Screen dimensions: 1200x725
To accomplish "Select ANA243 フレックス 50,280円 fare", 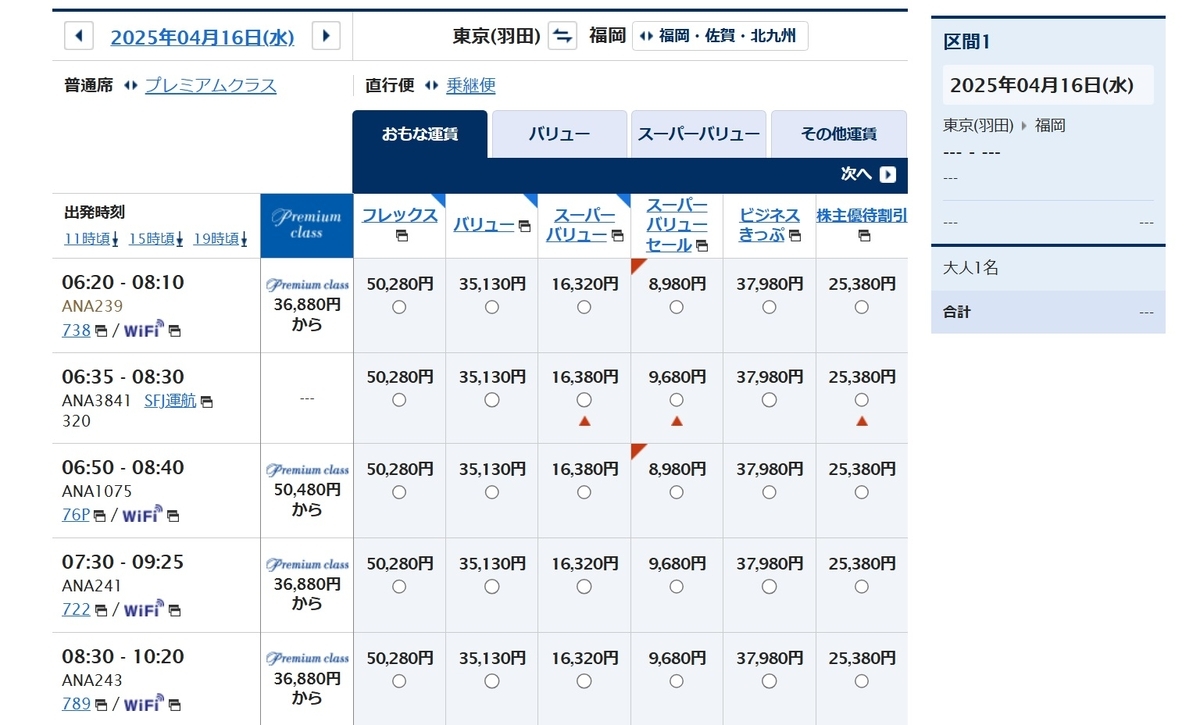I will (x=399, y=681).
